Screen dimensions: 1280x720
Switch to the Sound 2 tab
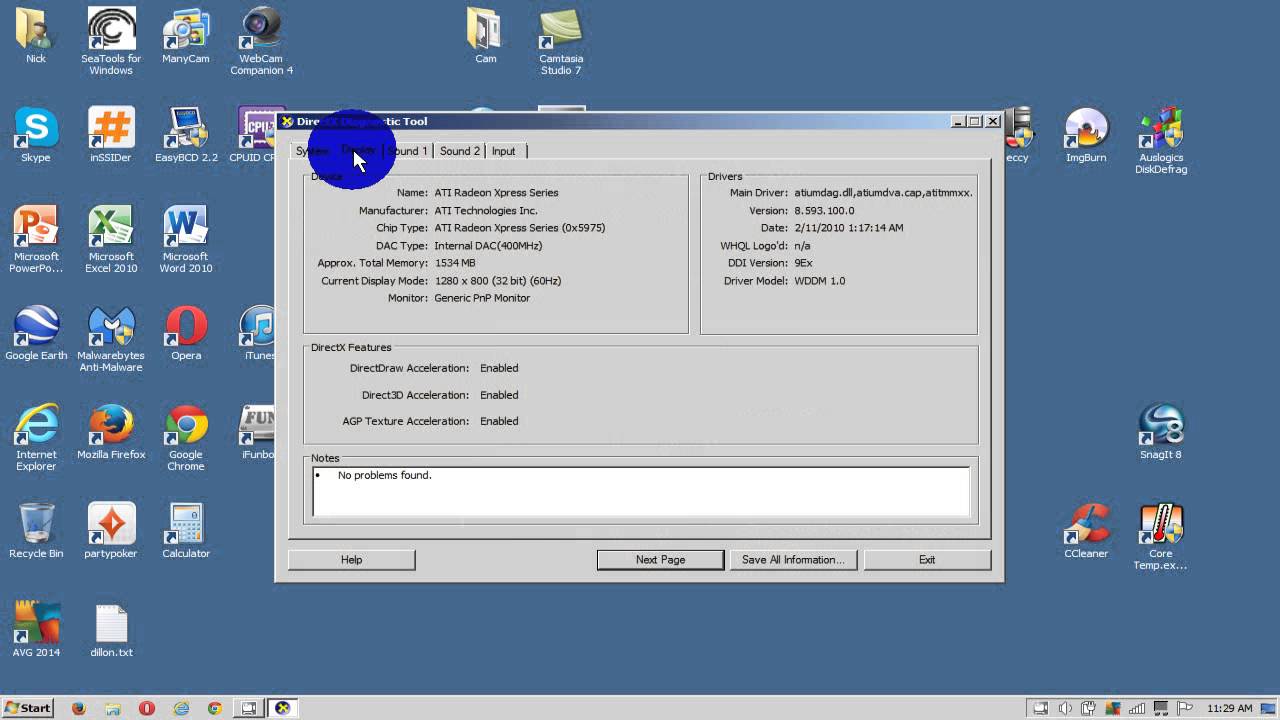(x=460, y=151)
